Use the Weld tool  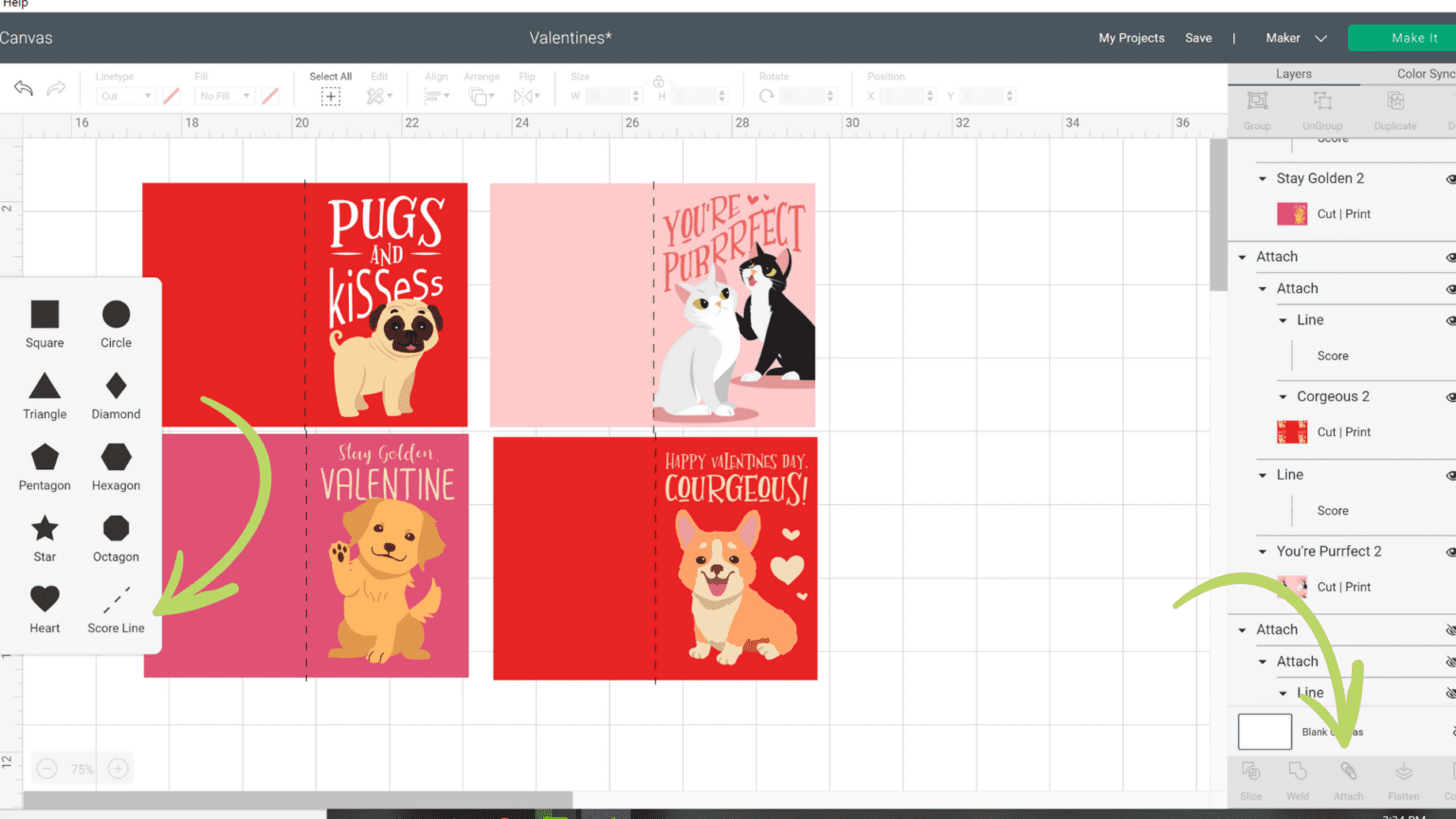point(1298,777)
